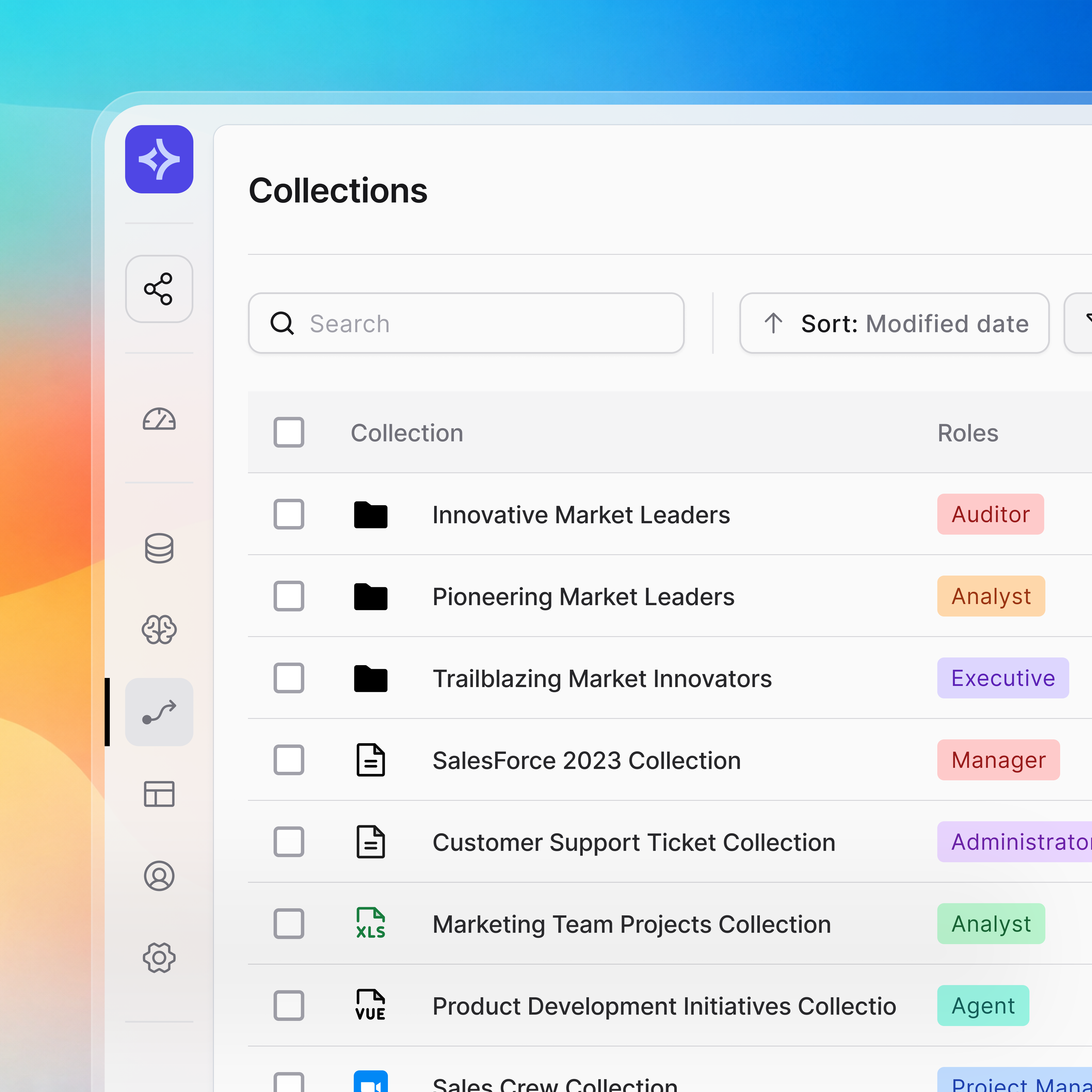This screenshot has height=1092, width=1092.
Task: Open the layout table sidebar icon
Action: (159, 794)
